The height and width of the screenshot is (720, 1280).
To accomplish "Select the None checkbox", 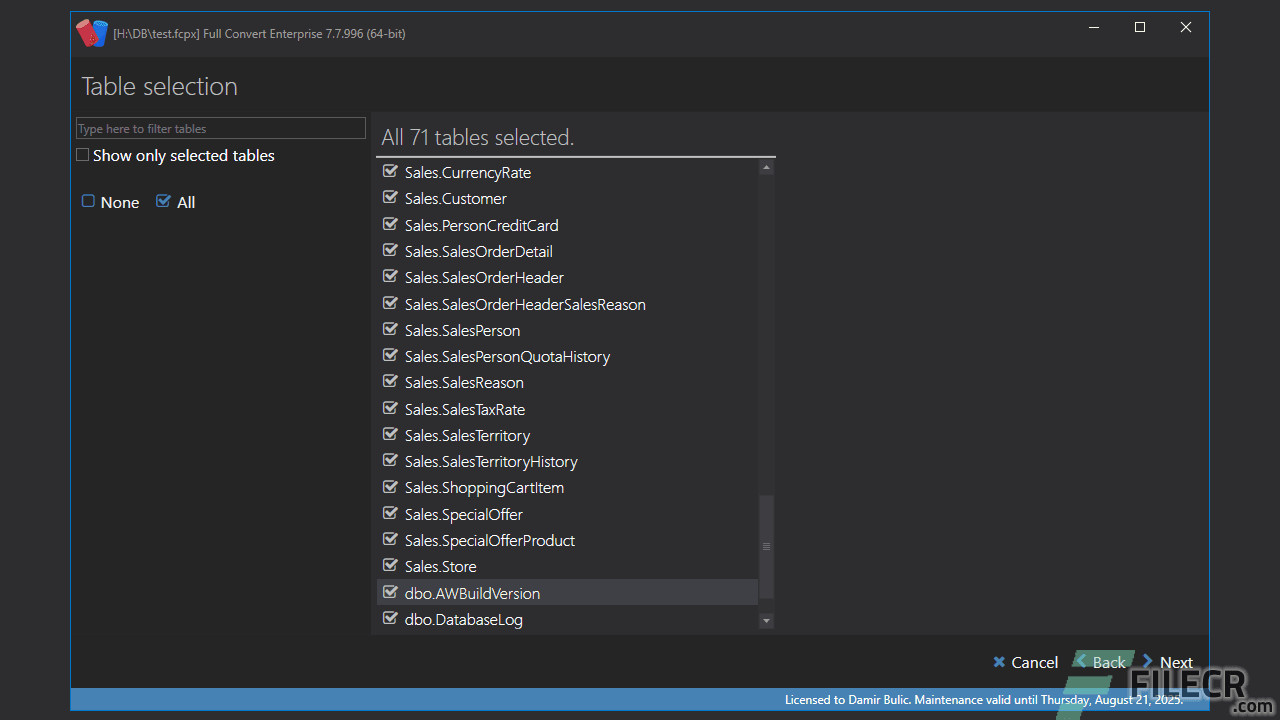I will [x=88, y=201].
